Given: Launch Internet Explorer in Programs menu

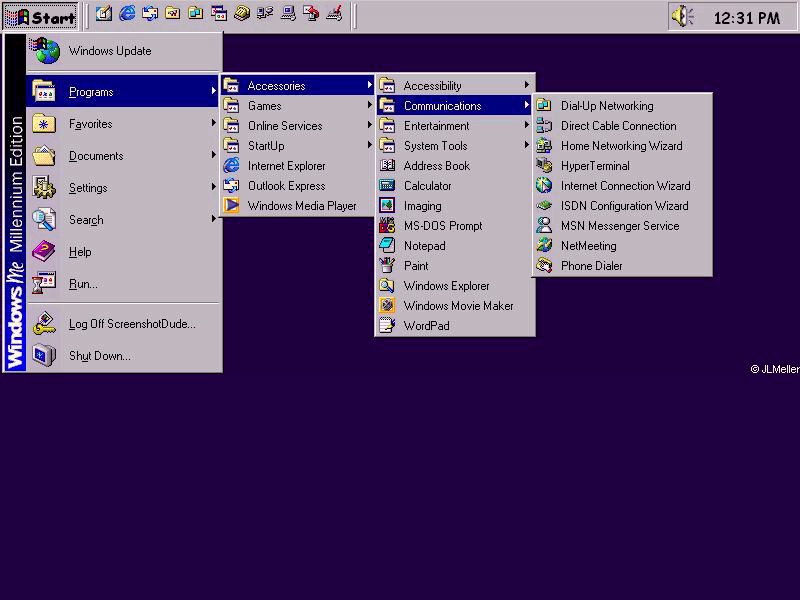Looking at the screenshot, I should 297,166.
